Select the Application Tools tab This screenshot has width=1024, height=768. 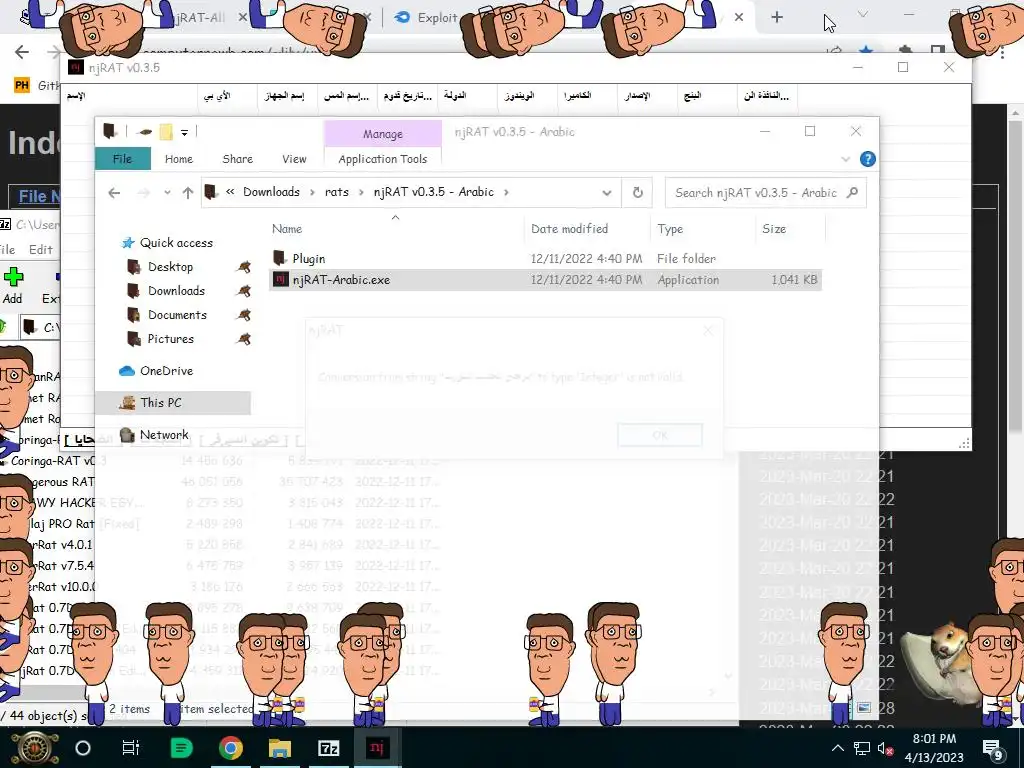(383, 159)
